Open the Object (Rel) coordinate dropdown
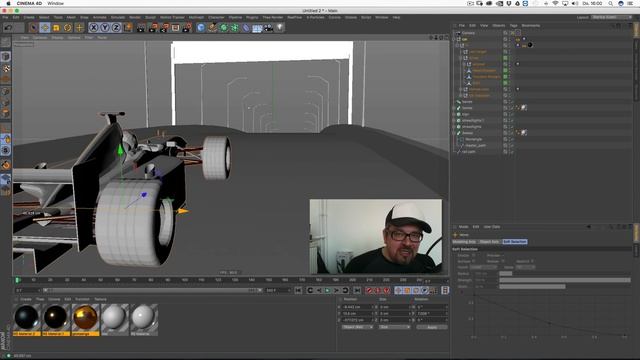The height and width of the screenshot is (360, 640). 357,327
